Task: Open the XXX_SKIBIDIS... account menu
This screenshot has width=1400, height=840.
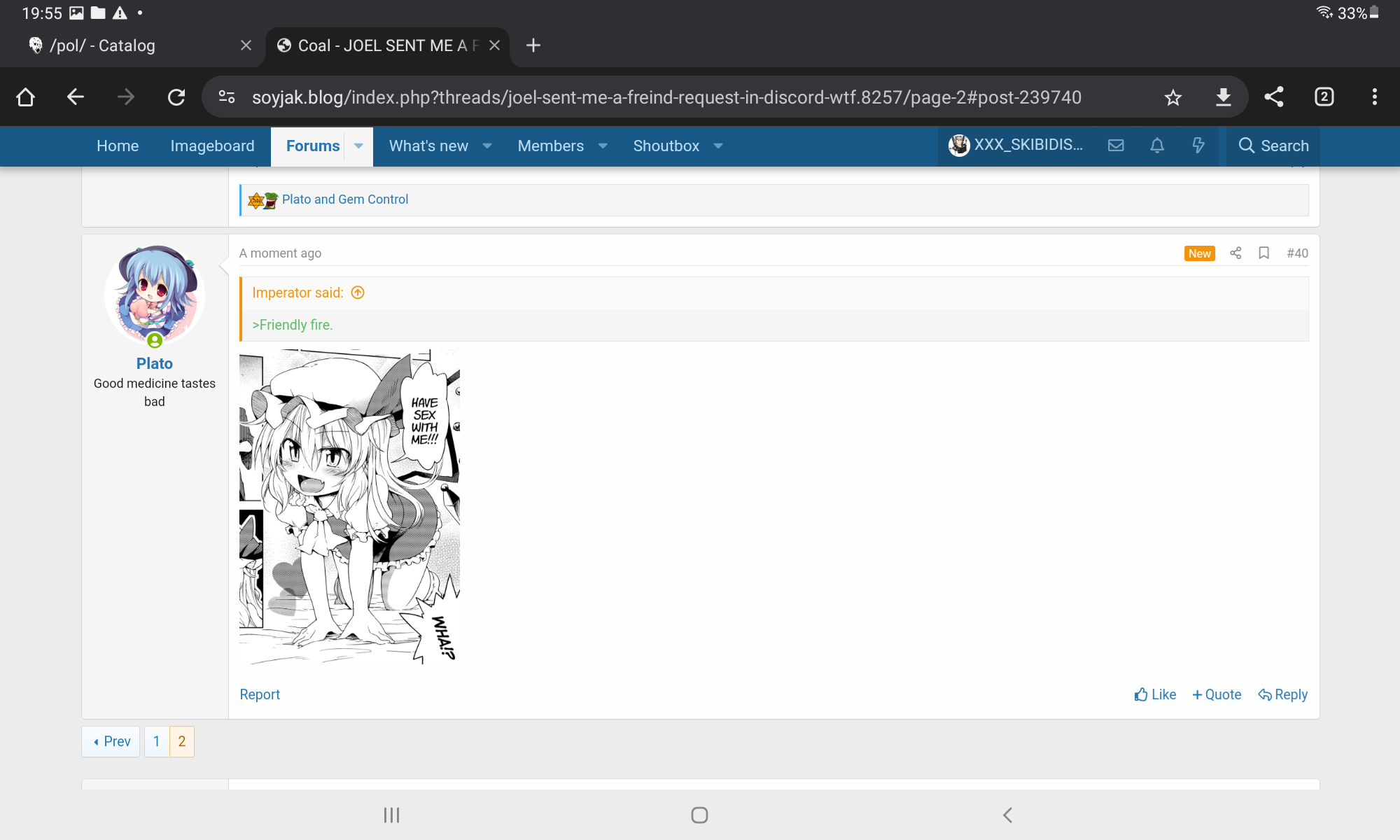Action: [1016, 146]
